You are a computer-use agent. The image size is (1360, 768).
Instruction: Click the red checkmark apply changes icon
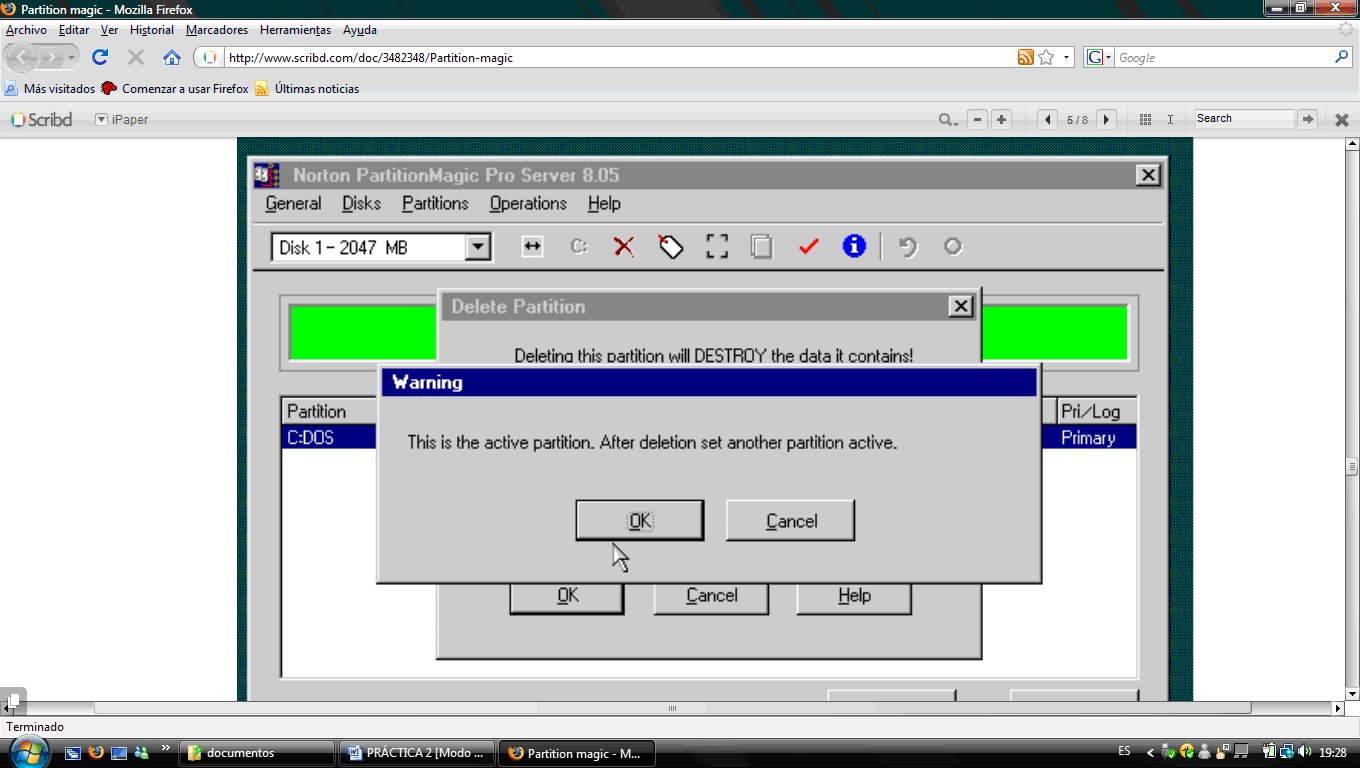808,247
